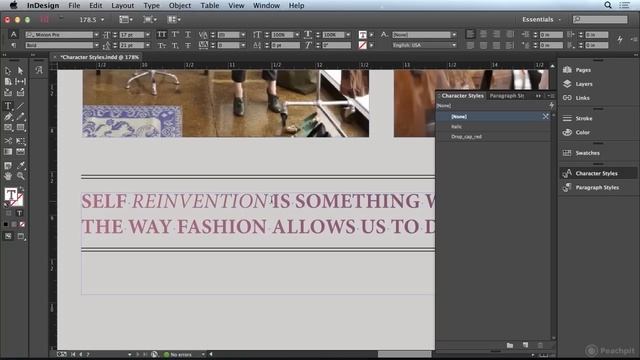Toggle Superscript formatting

[175, 35]
